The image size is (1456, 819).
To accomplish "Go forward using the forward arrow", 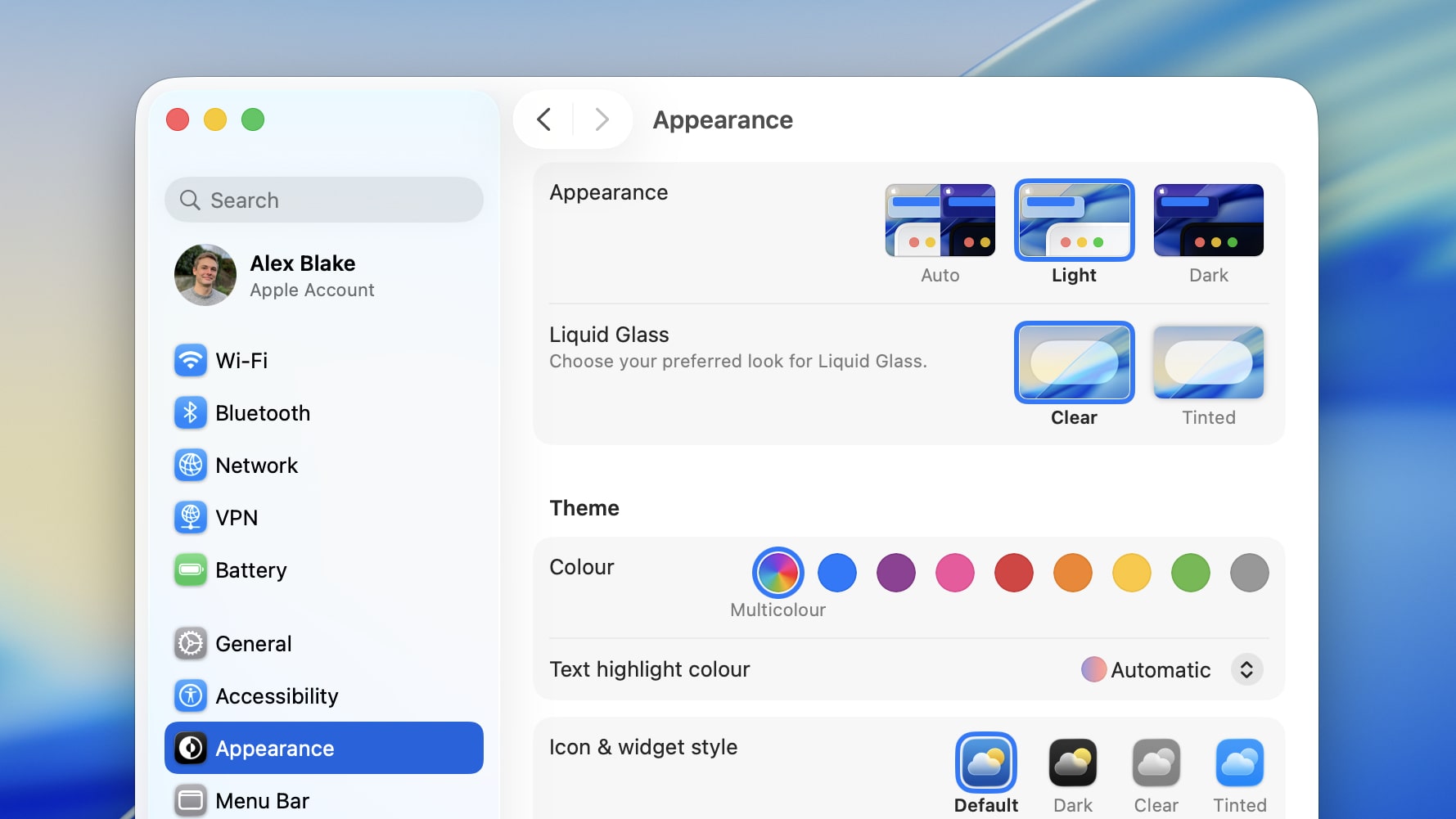I will [x=602, y=119].
